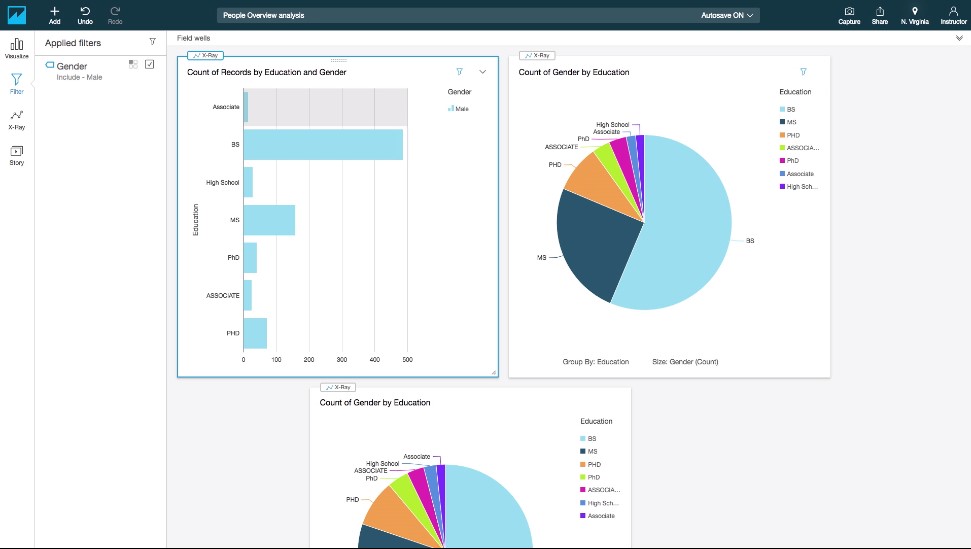
Task: Click the bar chart drag handle
Action: (x=339, y=60)
